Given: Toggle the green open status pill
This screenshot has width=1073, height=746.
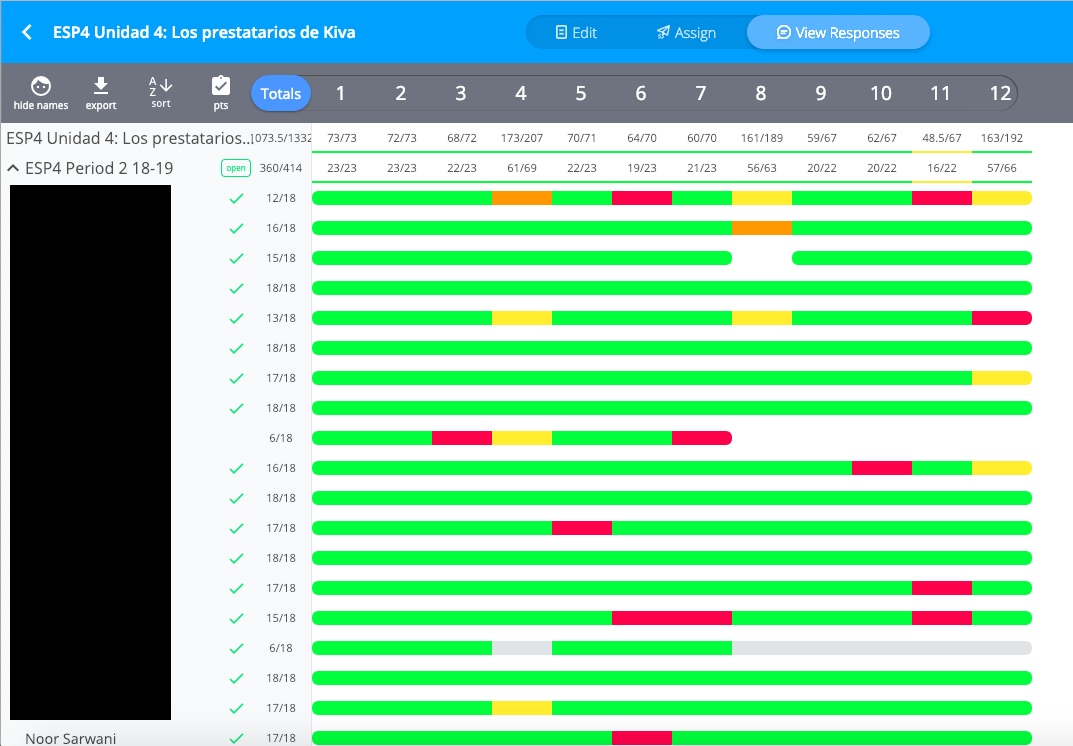Looking at the screenshot, I should [235, 168].
